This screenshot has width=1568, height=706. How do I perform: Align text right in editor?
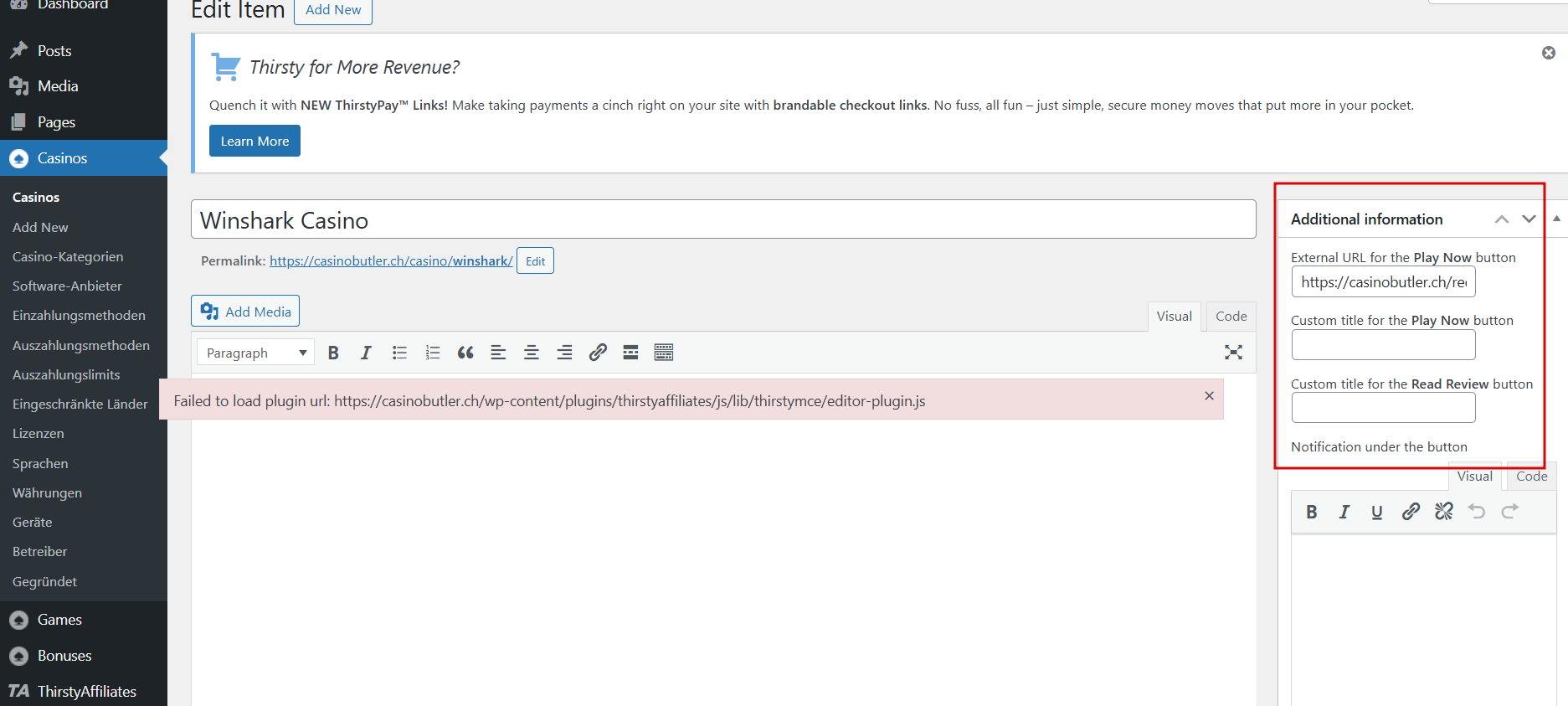click(x=564, y=353)
